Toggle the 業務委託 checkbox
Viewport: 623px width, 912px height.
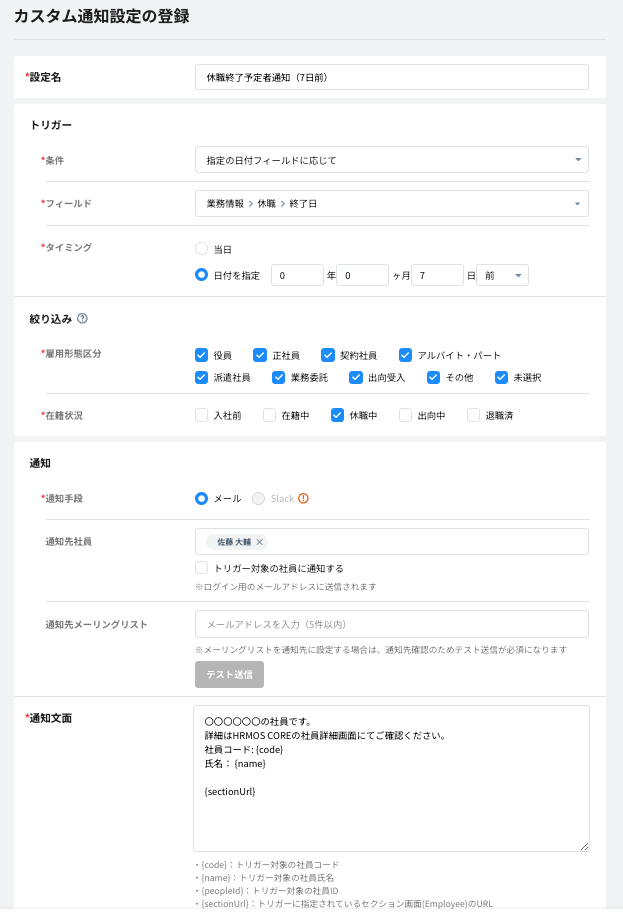click(279, 377)
